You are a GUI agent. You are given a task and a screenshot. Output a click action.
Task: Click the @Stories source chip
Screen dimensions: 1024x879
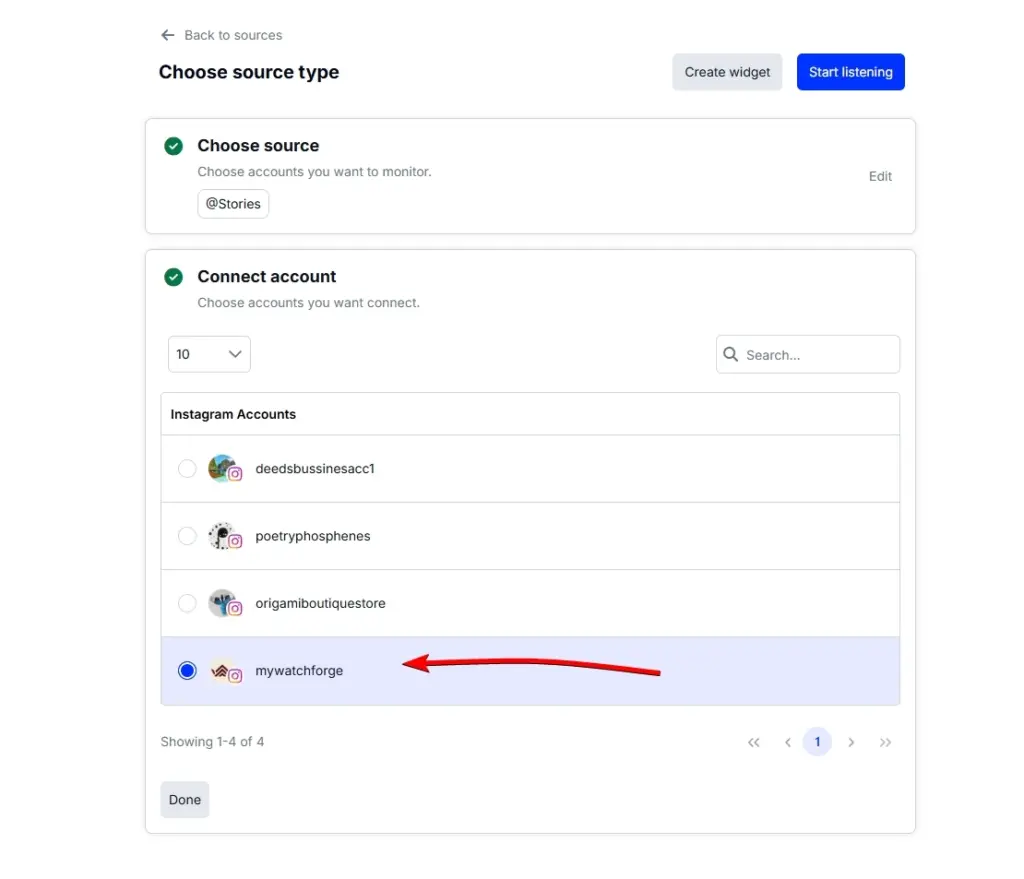pos(233,203)
